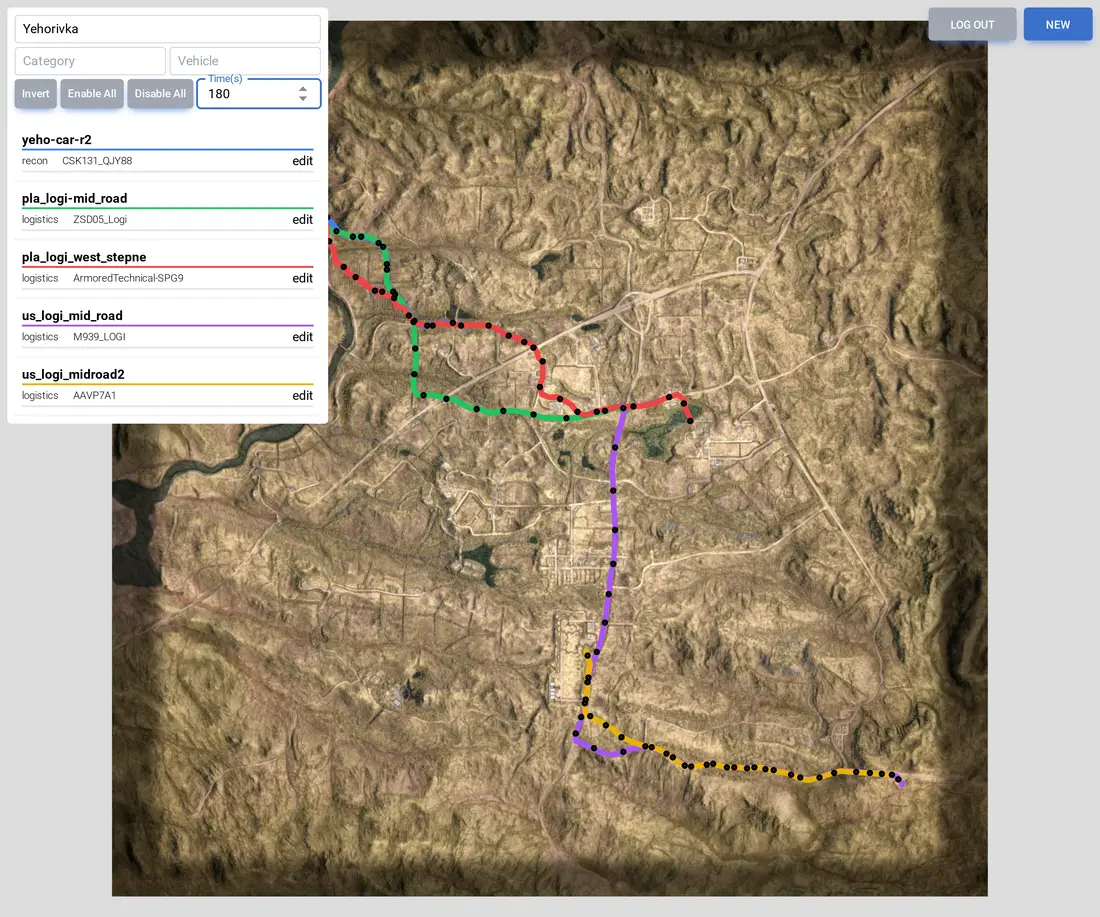Click logistics label under pla_logi_west_stepne
Image resolution: width=1100 pixels, height=917 pixels.
coord(40,278)
